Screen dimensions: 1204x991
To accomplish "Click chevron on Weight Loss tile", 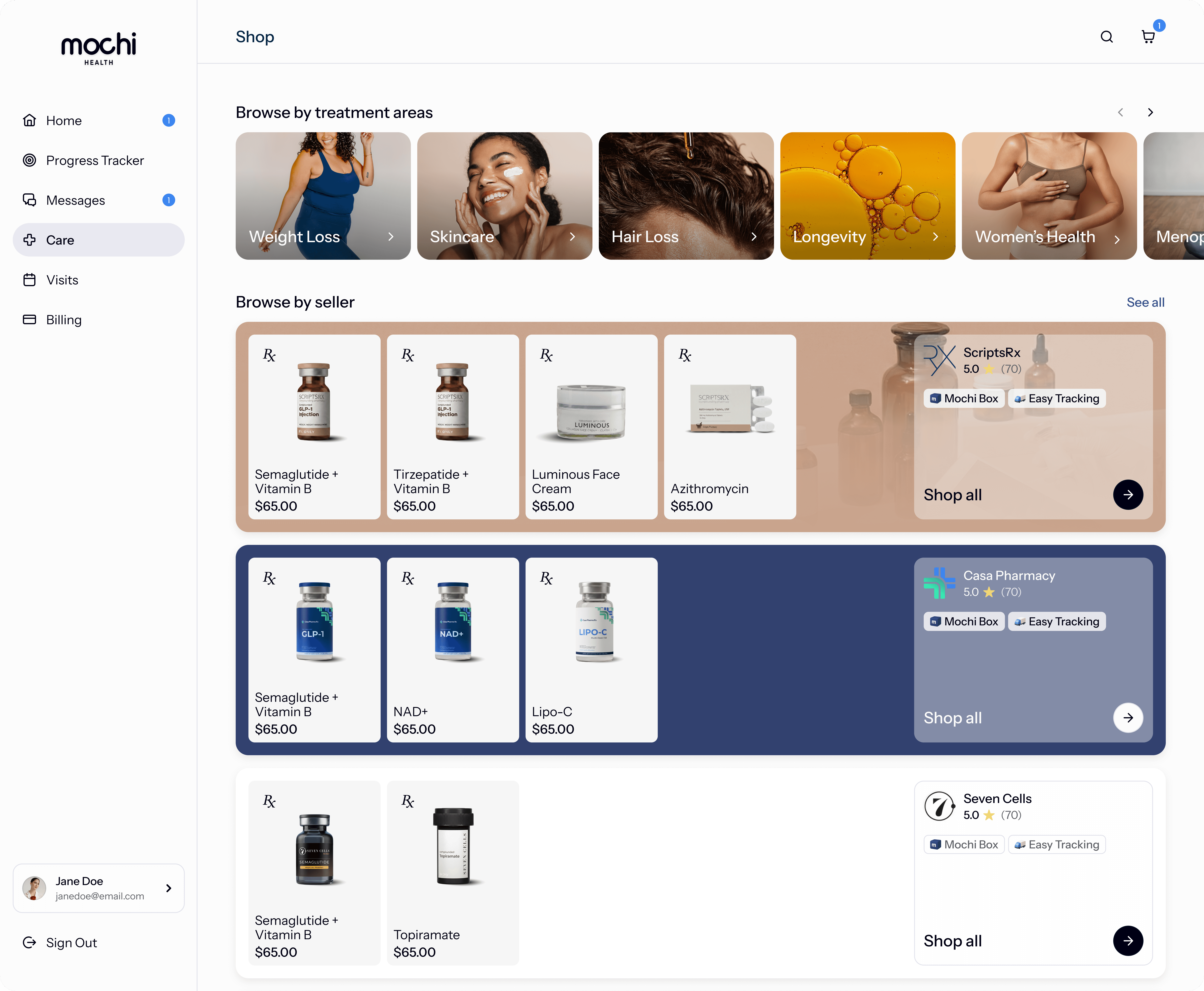I will [x=391, y=237].
